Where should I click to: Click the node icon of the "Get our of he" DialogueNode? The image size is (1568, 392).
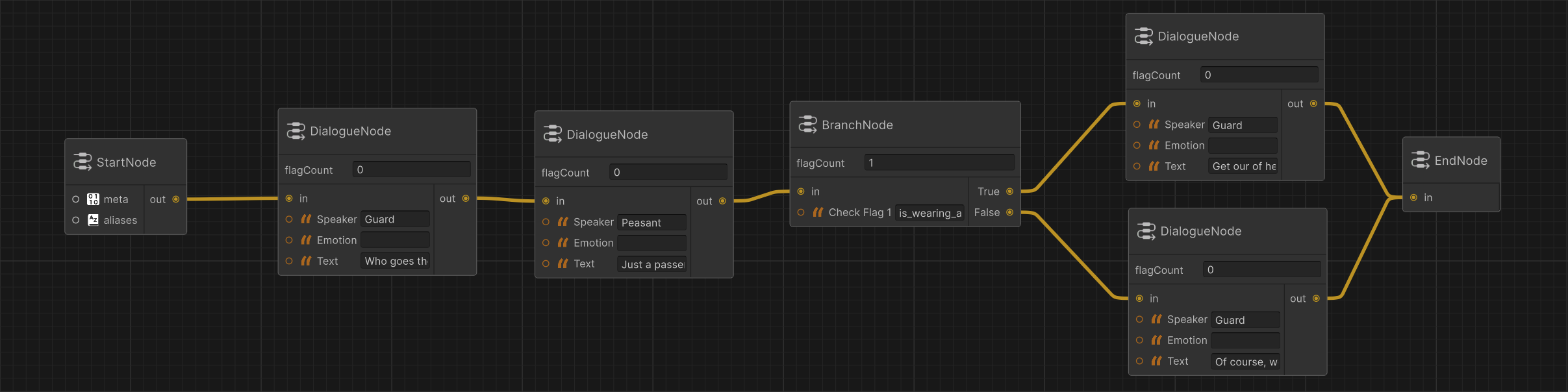click(1143, 36)
